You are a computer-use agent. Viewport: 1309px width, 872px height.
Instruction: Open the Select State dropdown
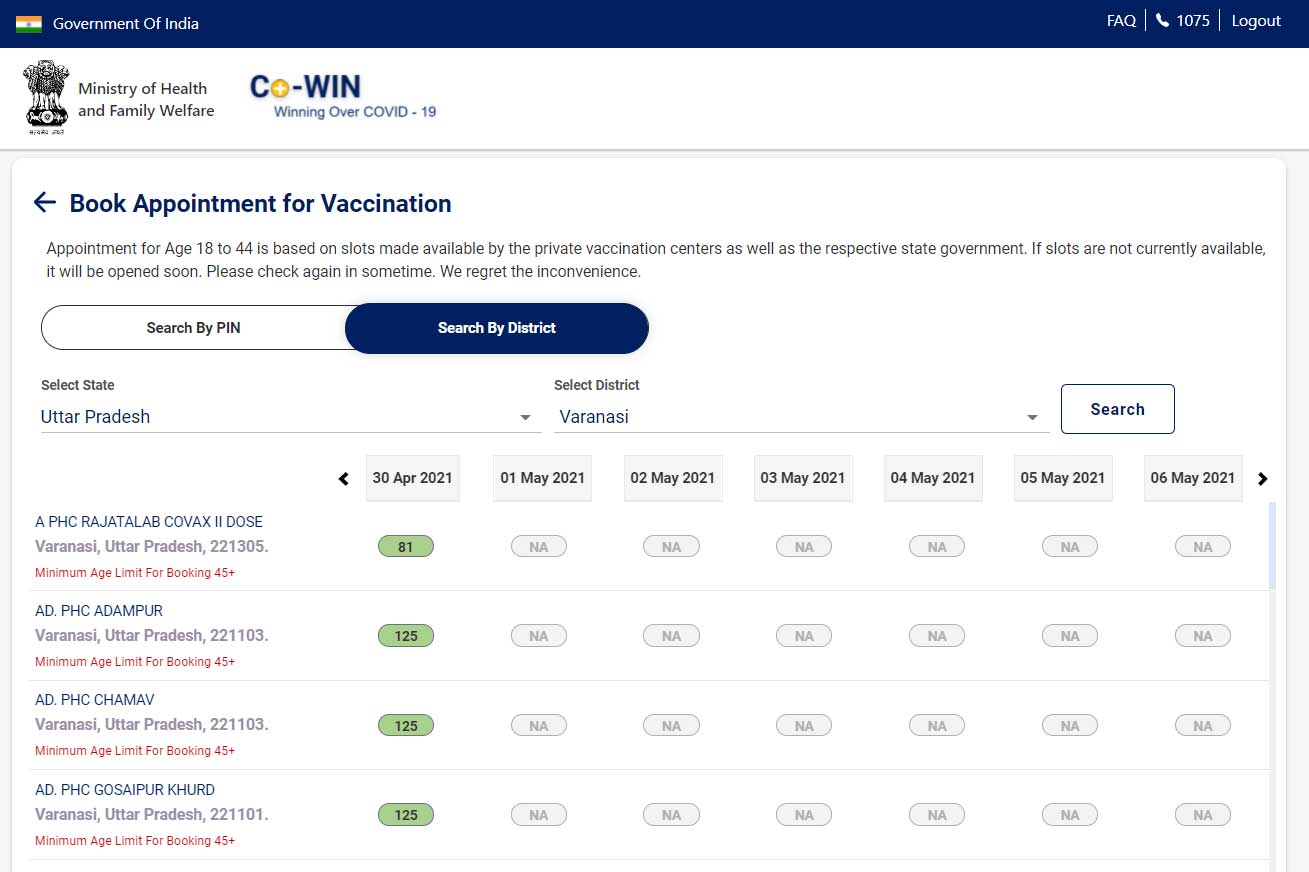coord(290,417)
